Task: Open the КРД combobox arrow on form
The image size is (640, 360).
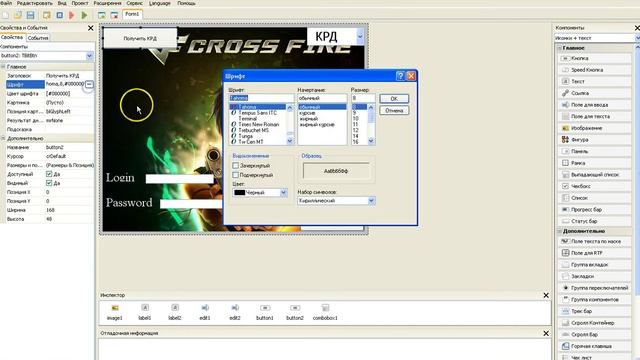Action: pyautogui.click(x=360, y=37)
